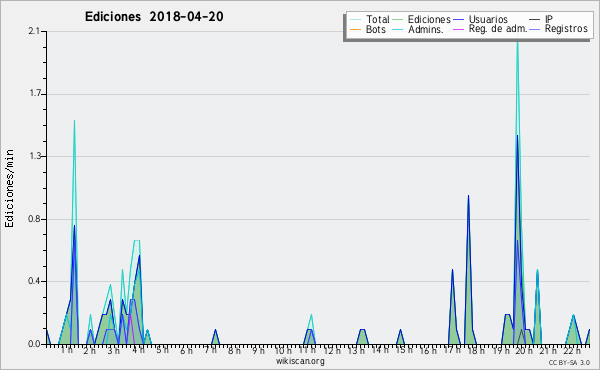
Task: Click the CC BY-SA 3.0 license text
Action: 569,362
